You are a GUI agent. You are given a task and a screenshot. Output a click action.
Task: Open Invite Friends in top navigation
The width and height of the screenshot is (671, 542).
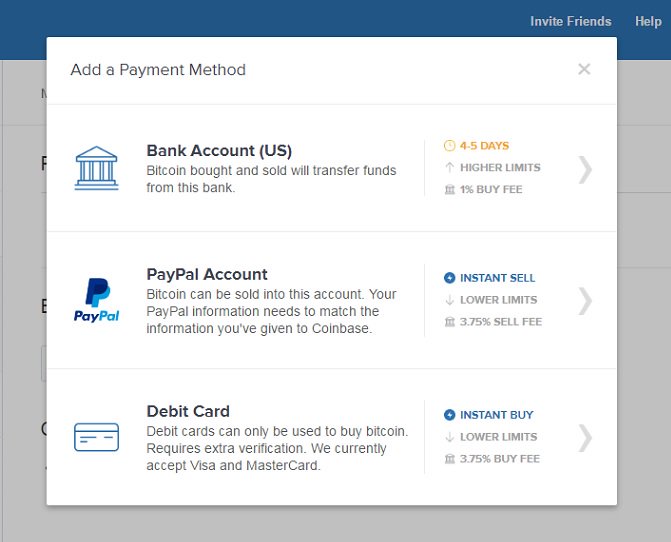(x=570, y=21)
